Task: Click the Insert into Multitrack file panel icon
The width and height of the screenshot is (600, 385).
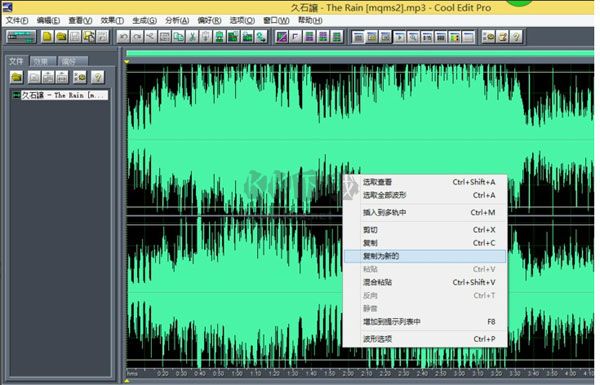Action: pos(62,77)
